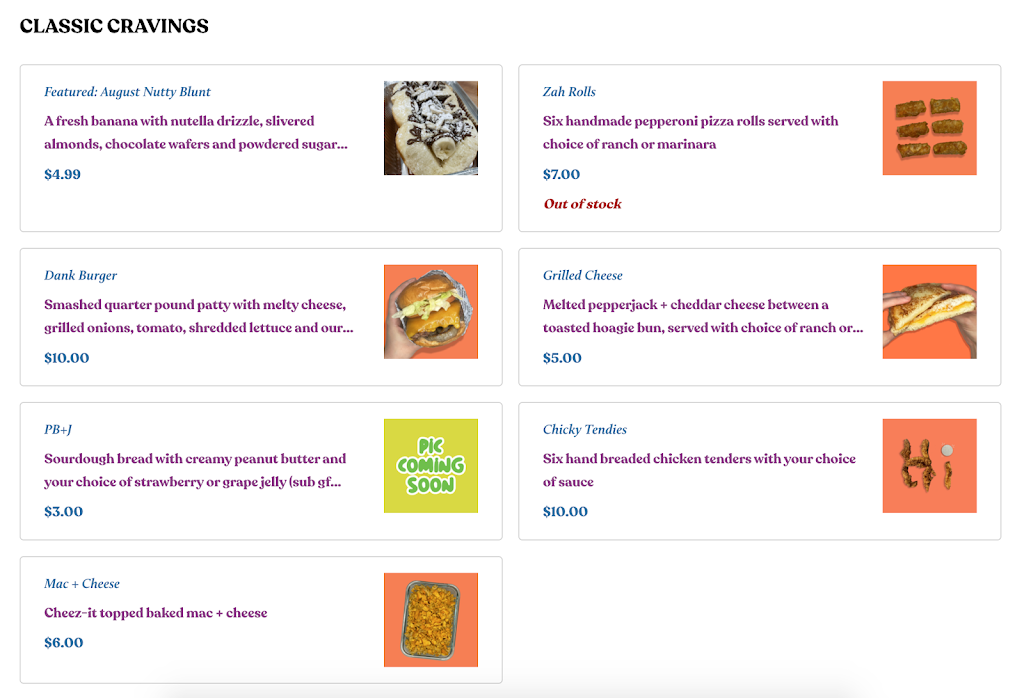Image resolution: width=1024 pixels, height=698 pixels.
Task: Click the Classic Cravings section heading
Action: coord(114,26)
